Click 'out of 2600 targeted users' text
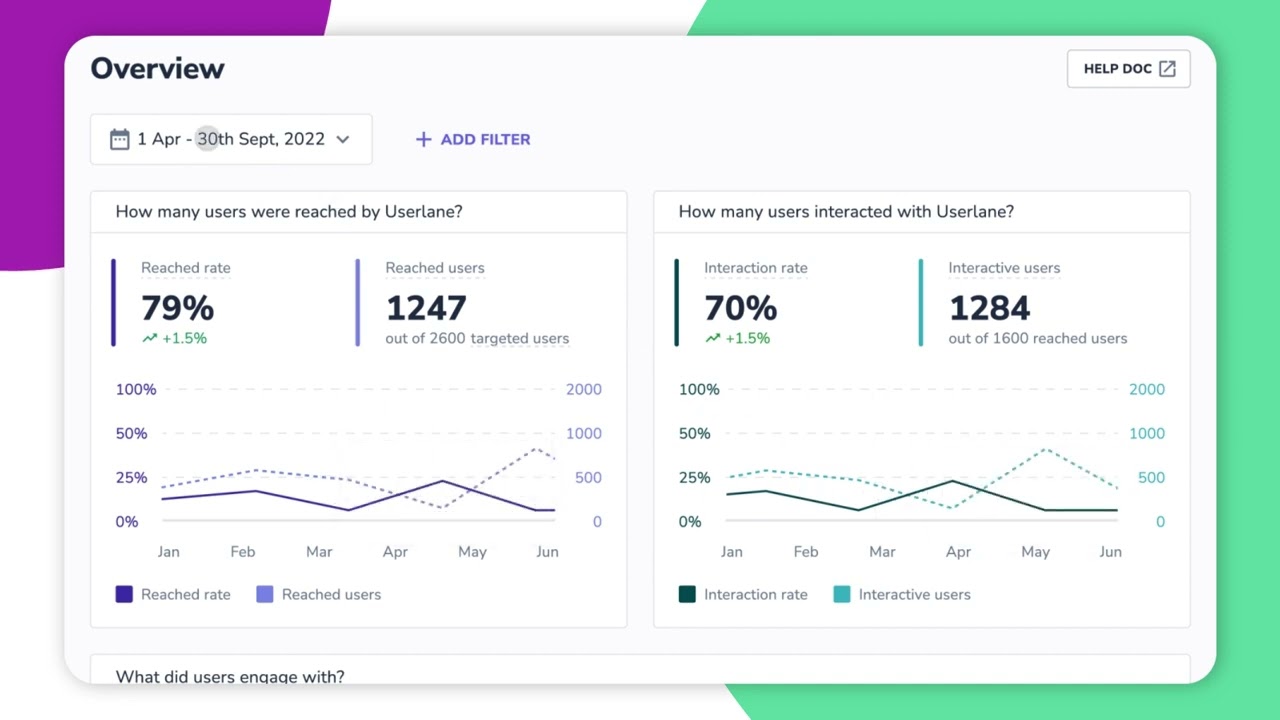1280x720 pixels. [x=477, y=338]
